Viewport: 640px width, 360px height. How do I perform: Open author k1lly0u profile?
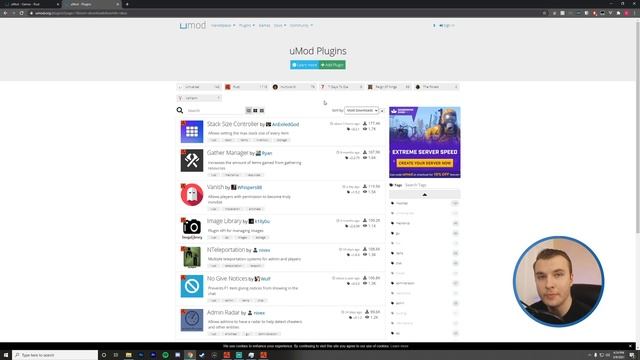tap(262, 221)
